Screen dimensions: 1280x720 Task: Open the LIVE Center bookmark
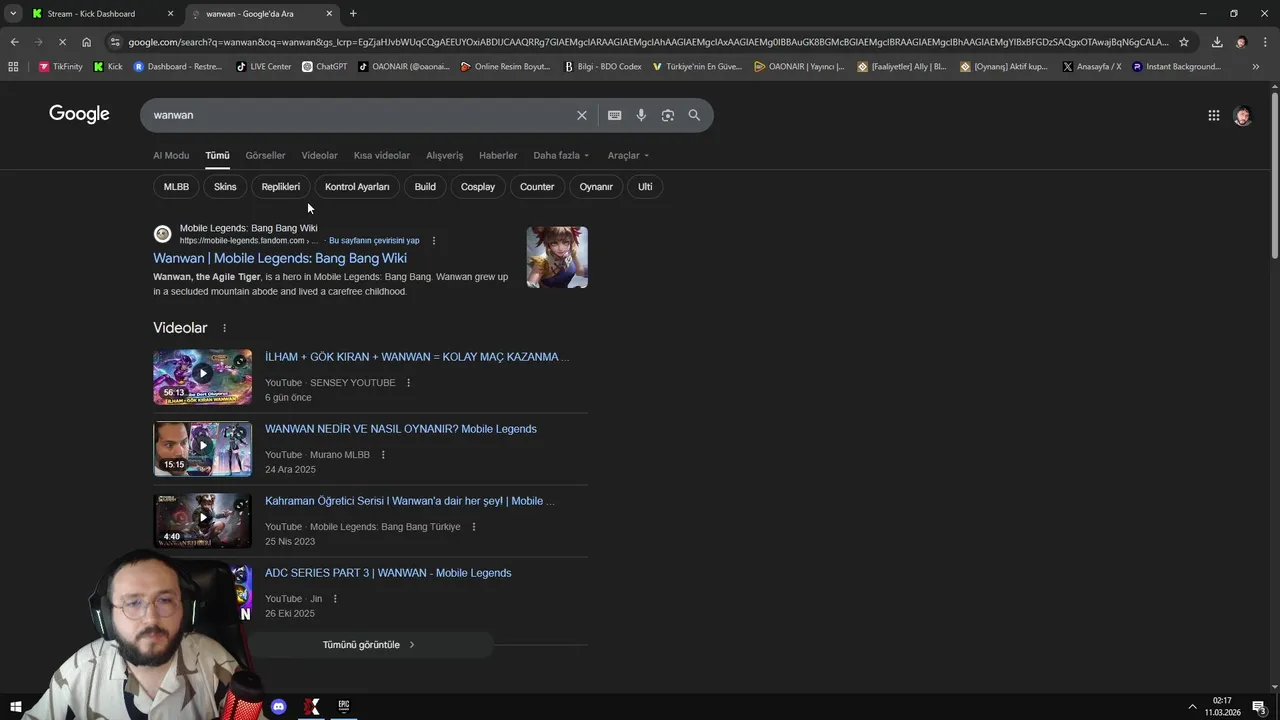(263, 67)
